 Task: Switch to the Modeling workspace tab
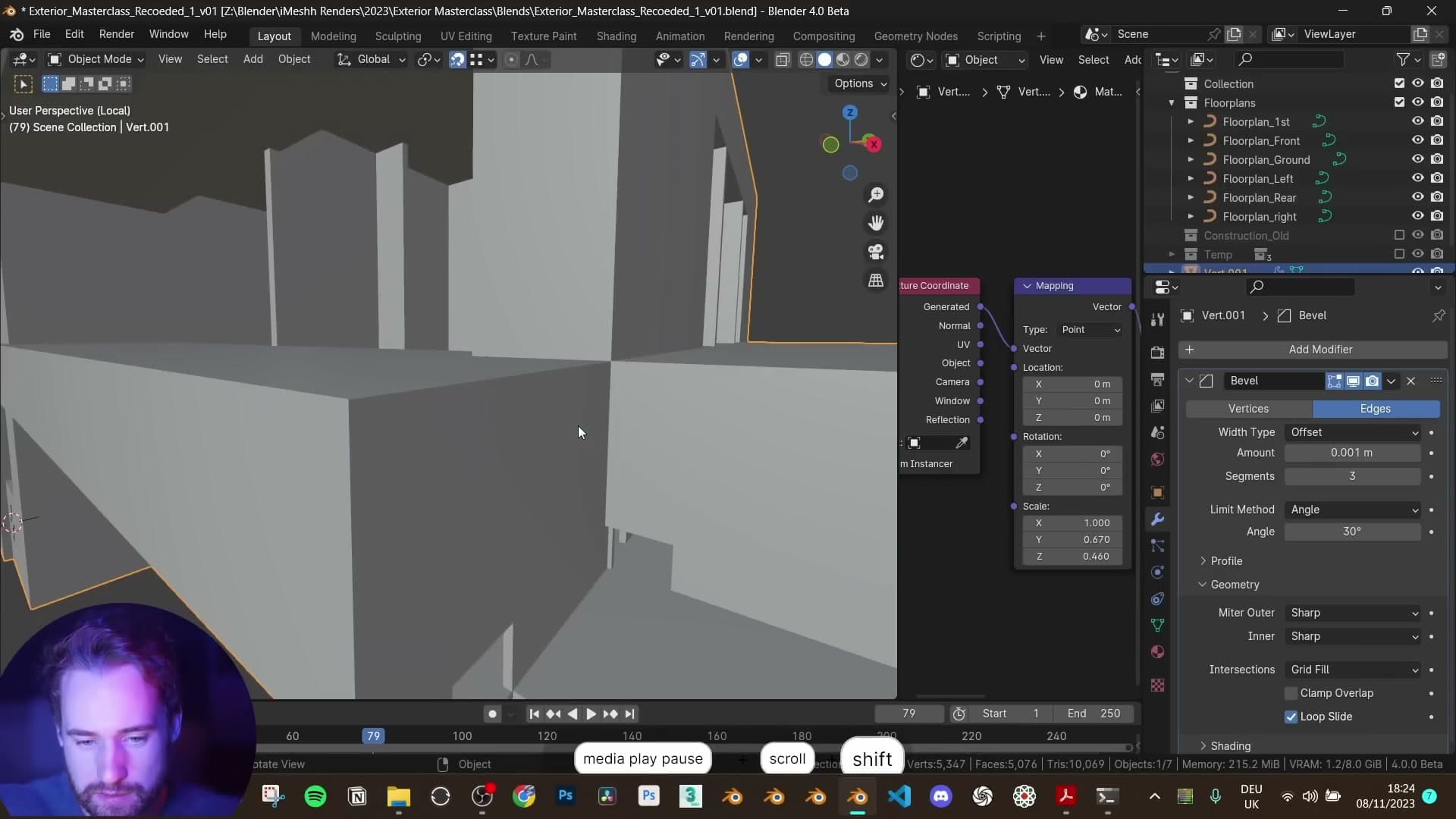point(333,36)
